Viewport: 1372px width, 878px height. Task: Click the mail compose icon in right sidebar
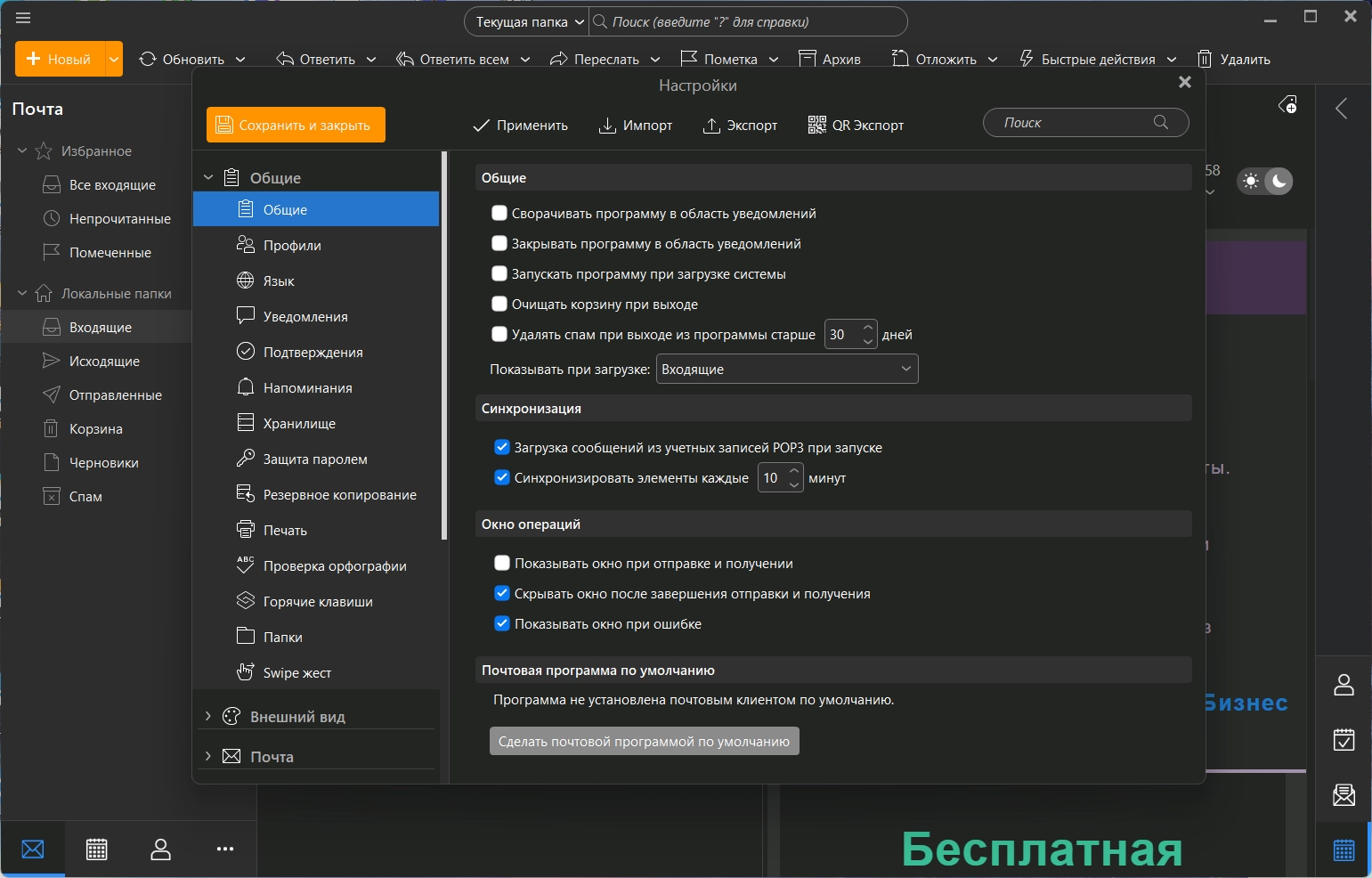1344,795
